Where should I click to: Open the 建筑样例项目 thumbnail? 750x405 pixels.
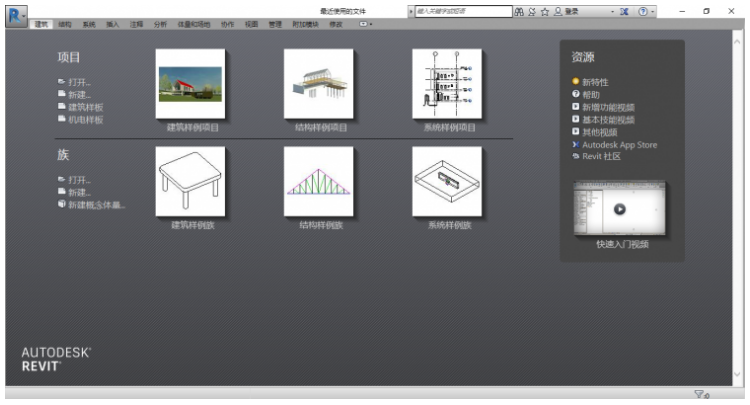click(191, 84)
